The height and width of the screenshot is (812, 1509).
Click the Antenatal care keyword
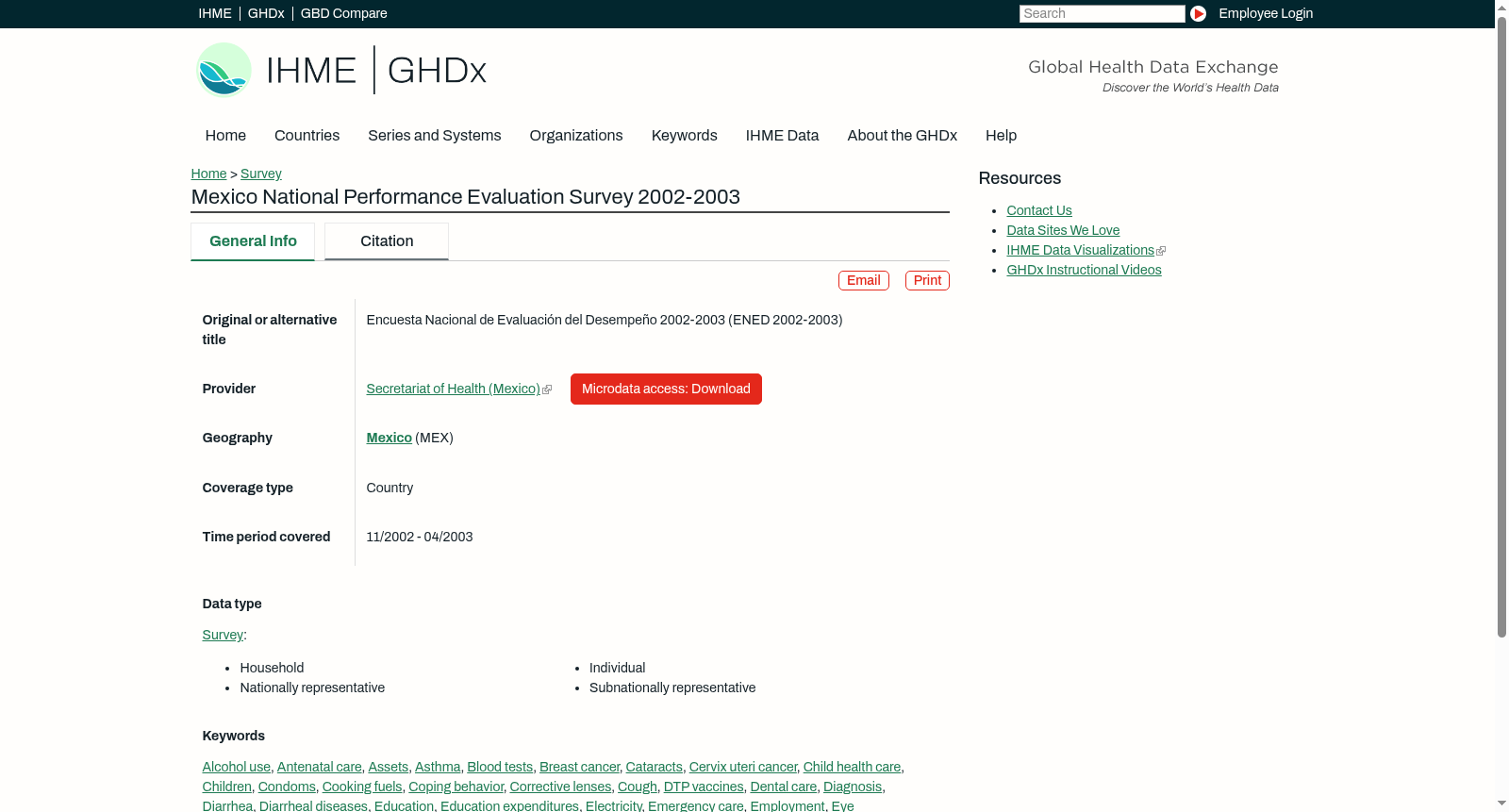coord(320,767)
